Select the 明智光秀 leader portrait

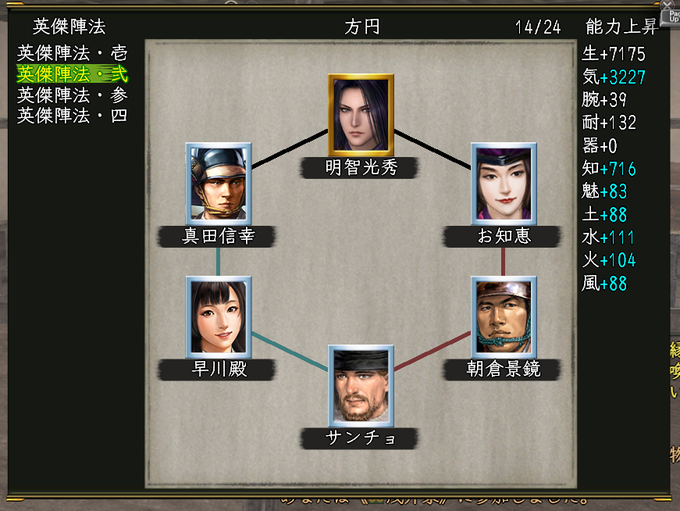coord(360,115)
